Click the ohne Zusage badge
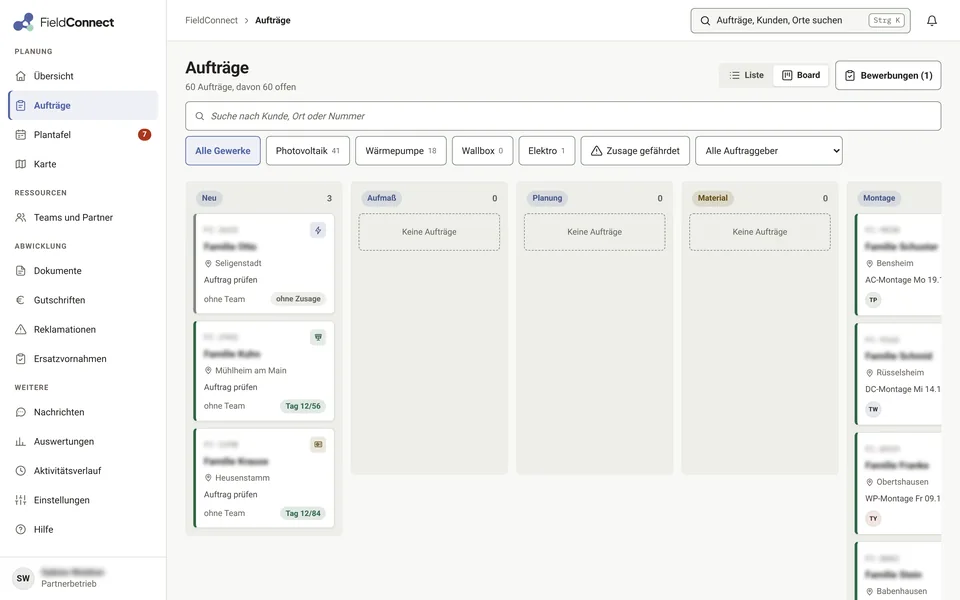Image resolution: width=960 pixels, height=600 pixels. [298, 299]
